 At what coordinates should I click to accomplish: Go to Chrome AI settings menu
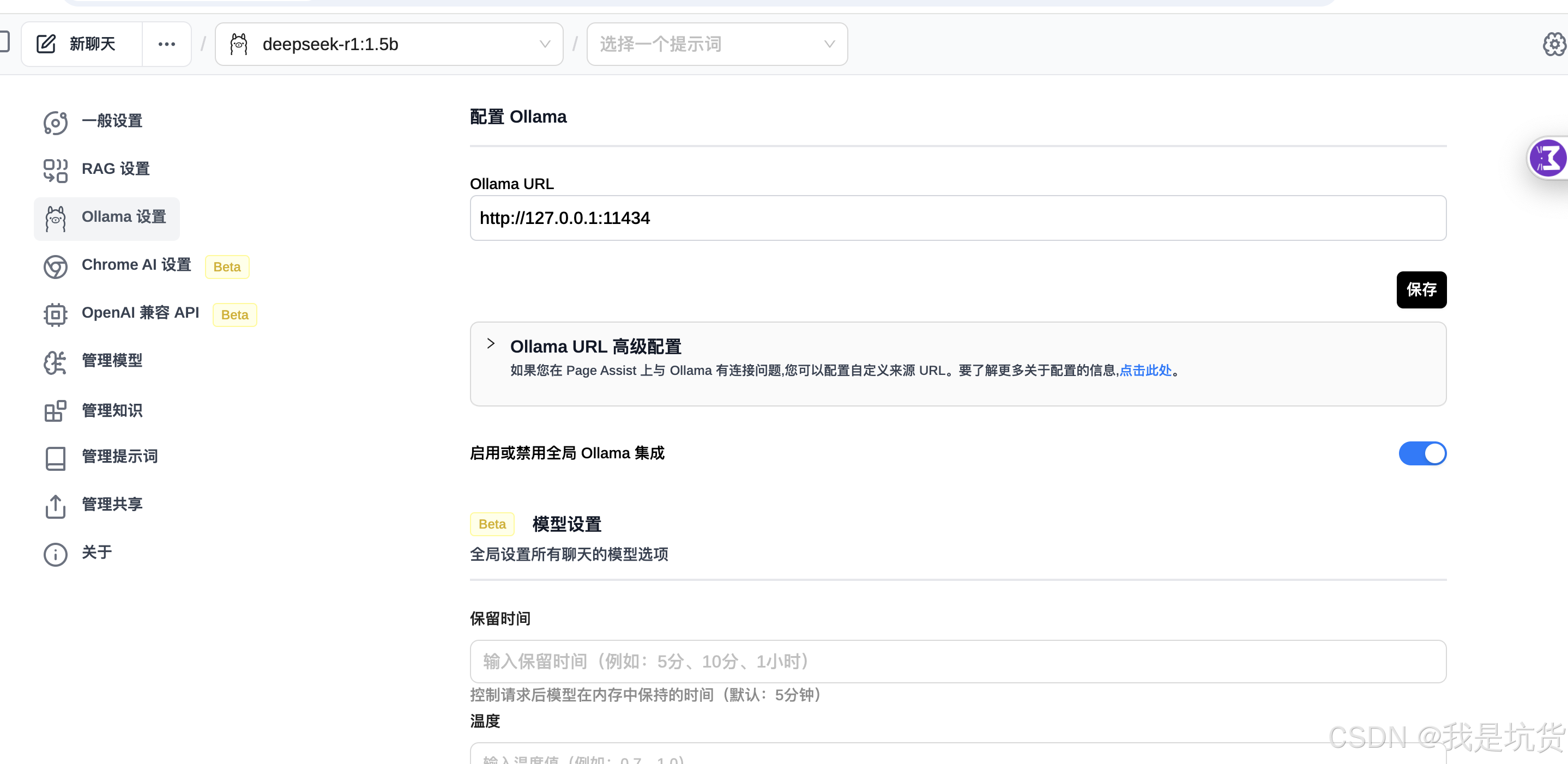tap(136, 265)
